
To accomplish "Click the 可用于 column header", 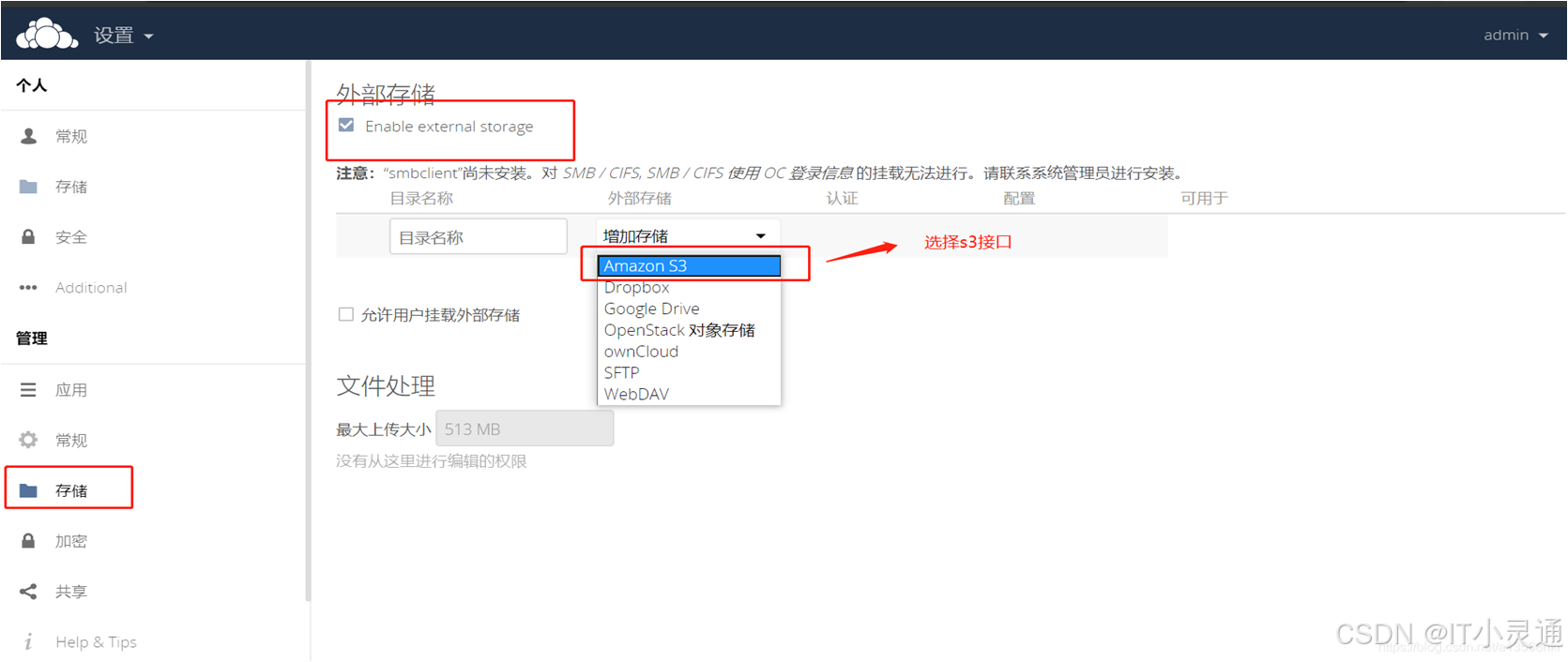I will (1204, 199).
